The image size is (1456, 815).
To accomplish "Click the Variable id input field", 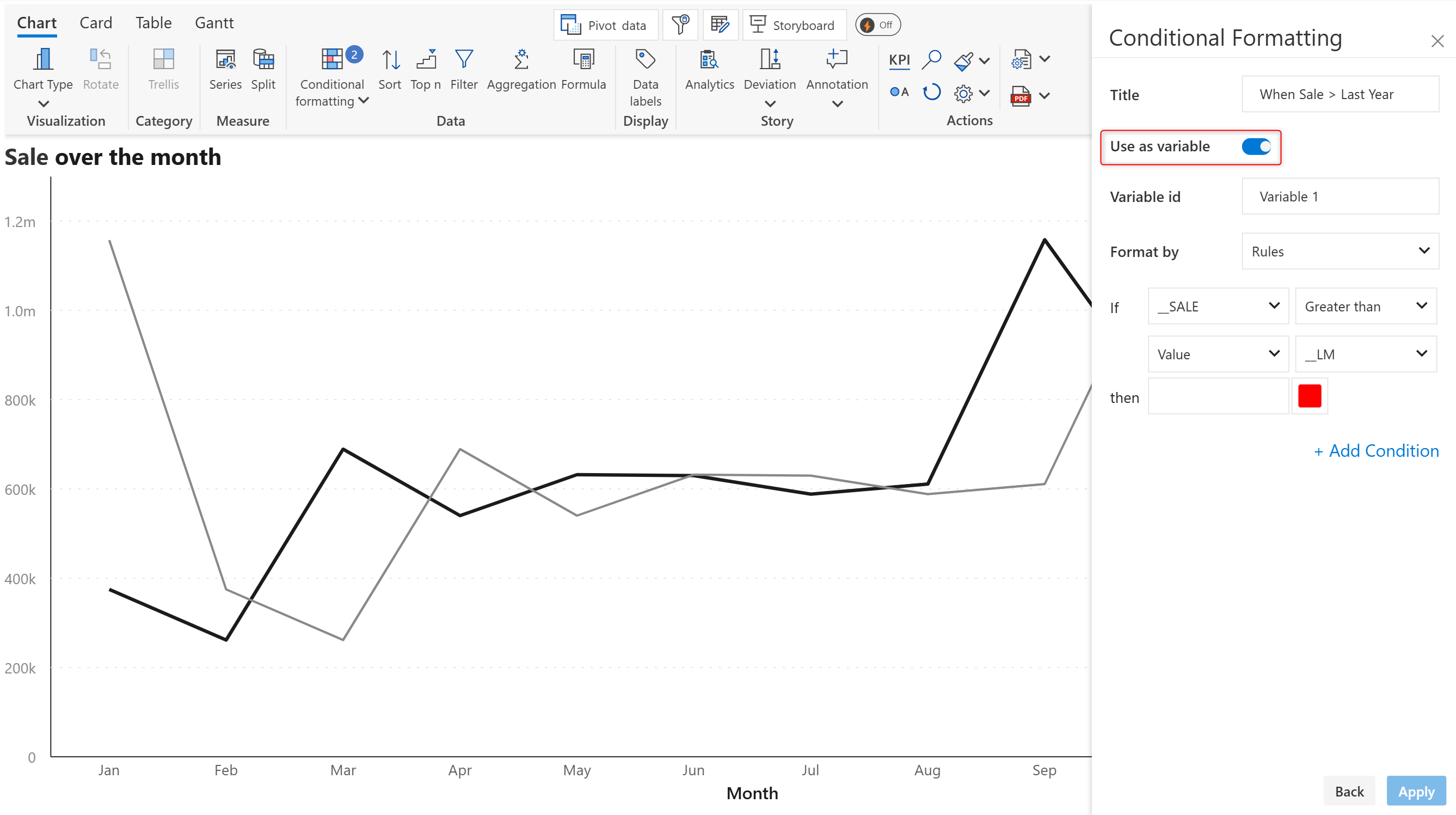I will 1340,197.
